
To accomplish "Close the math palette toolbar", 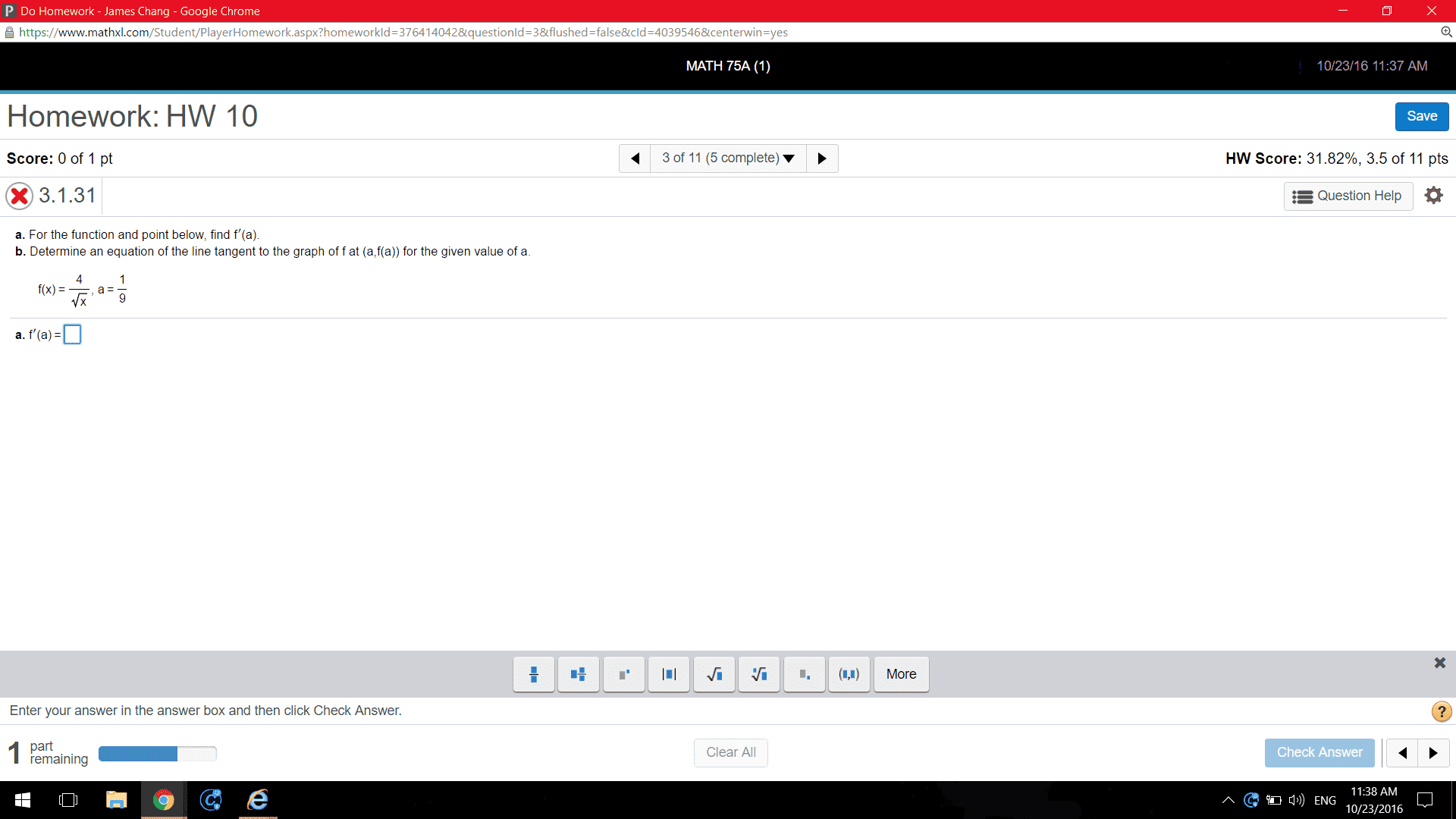I will click(1439, 663).
